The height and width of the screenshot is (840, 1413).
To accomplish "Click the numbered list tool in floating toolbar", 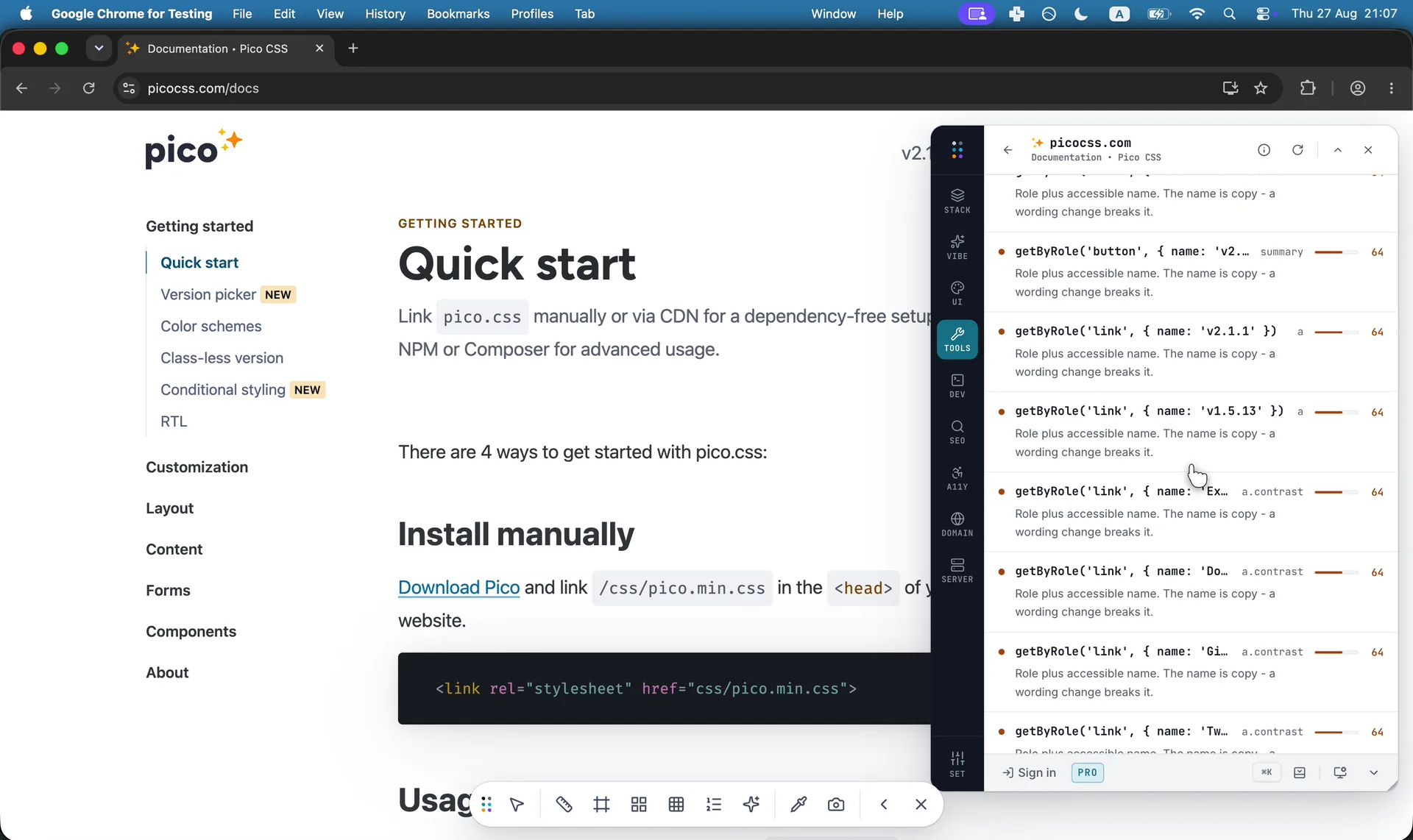I will point(714,805).
